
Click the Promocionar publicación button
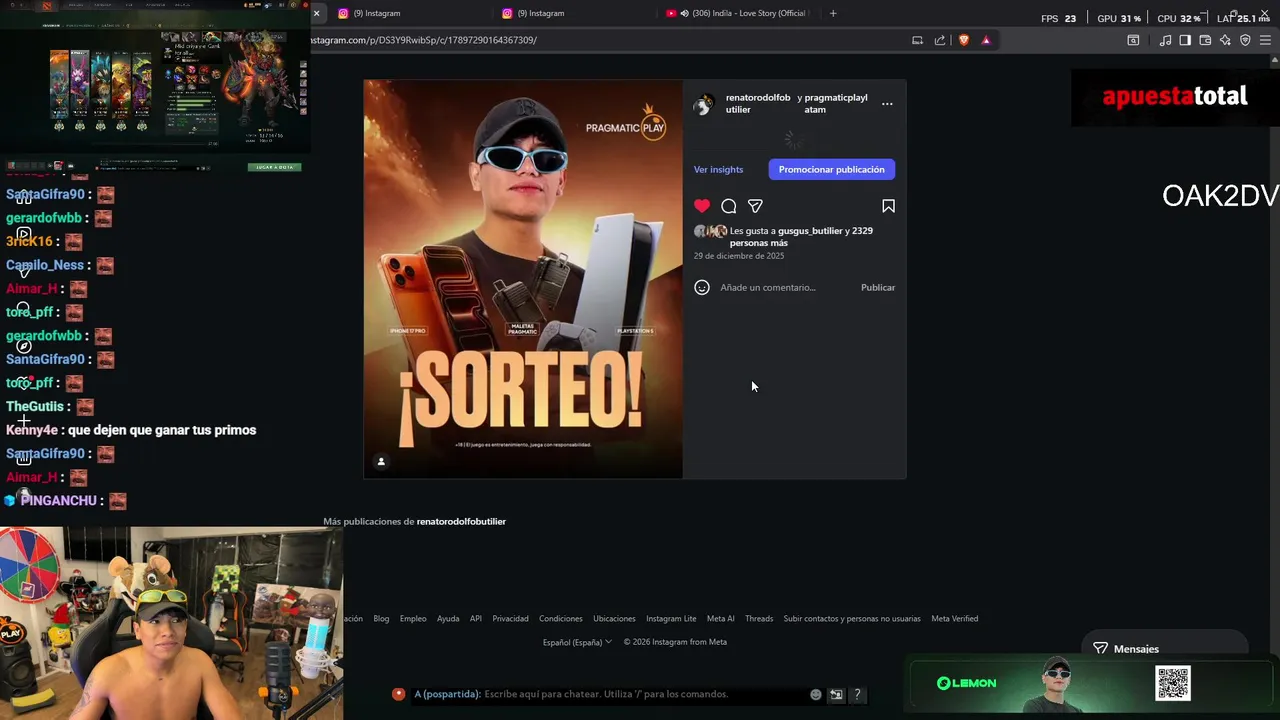pyautogui.click(x=832, y=169)
